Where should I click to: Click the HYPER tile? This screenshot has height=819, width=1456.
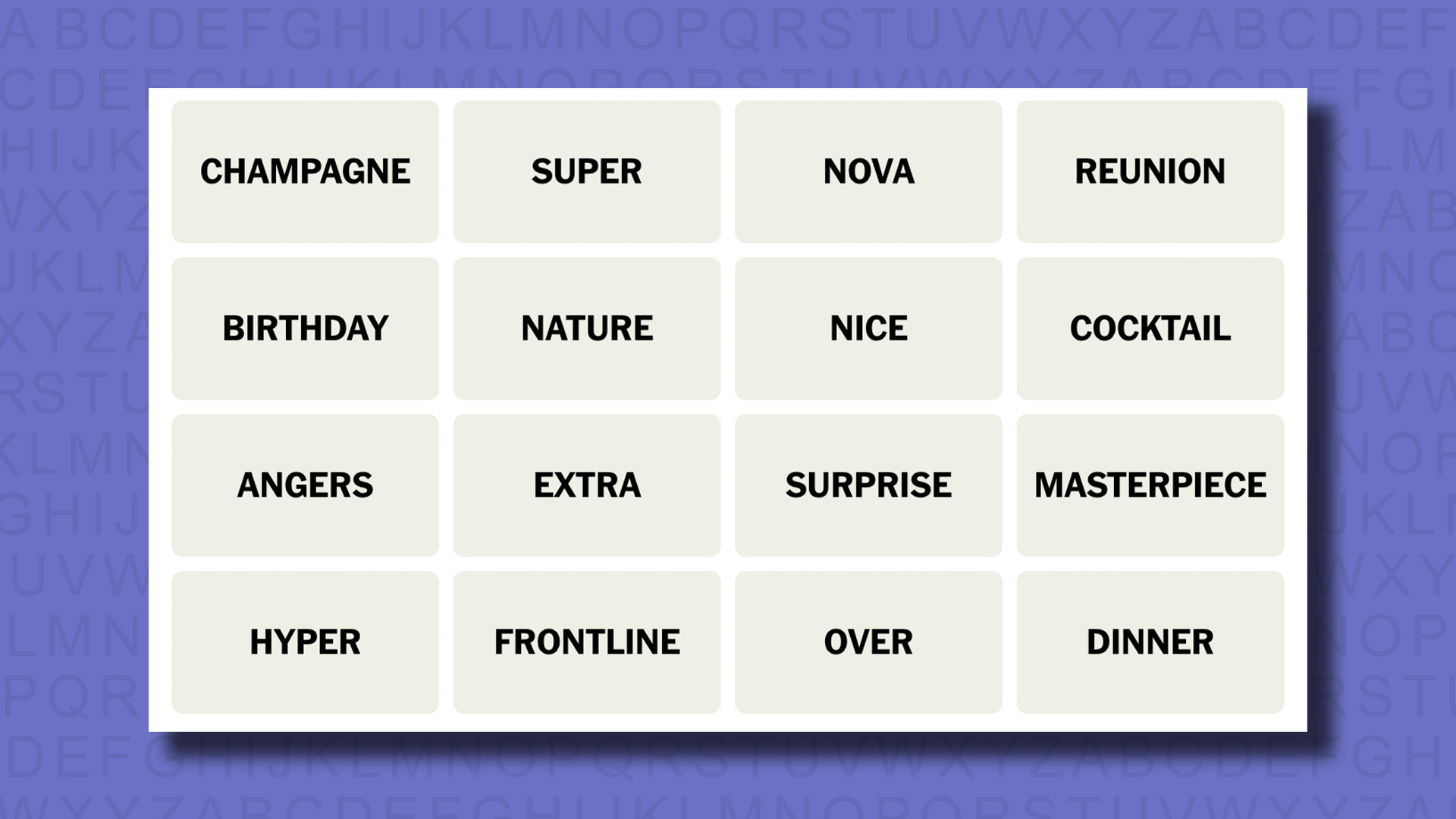coord(305,641)
